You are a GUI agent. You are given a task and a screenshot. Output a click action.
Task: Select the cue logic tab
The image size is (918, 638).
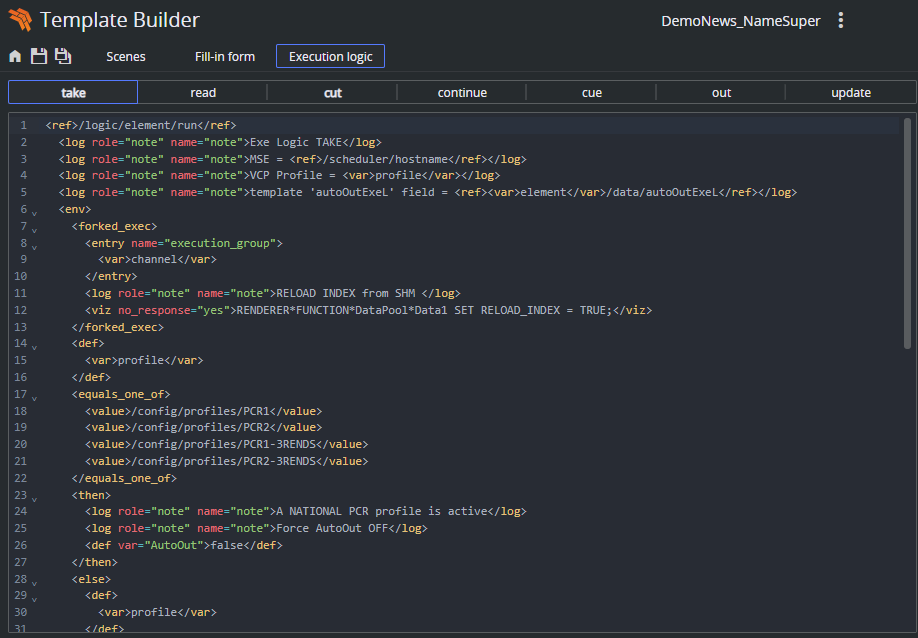tap(592, 93)
